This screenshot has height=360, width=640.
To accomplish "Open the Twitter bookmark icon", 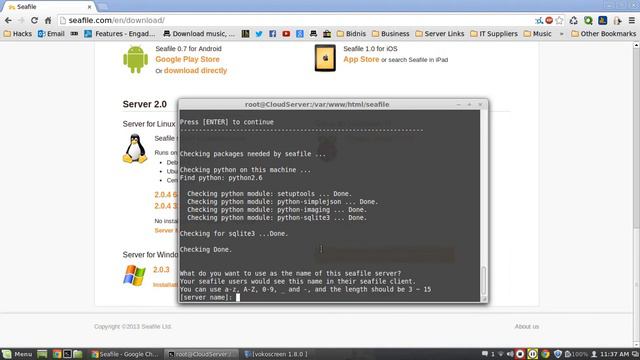I will (x=259, y=34).
